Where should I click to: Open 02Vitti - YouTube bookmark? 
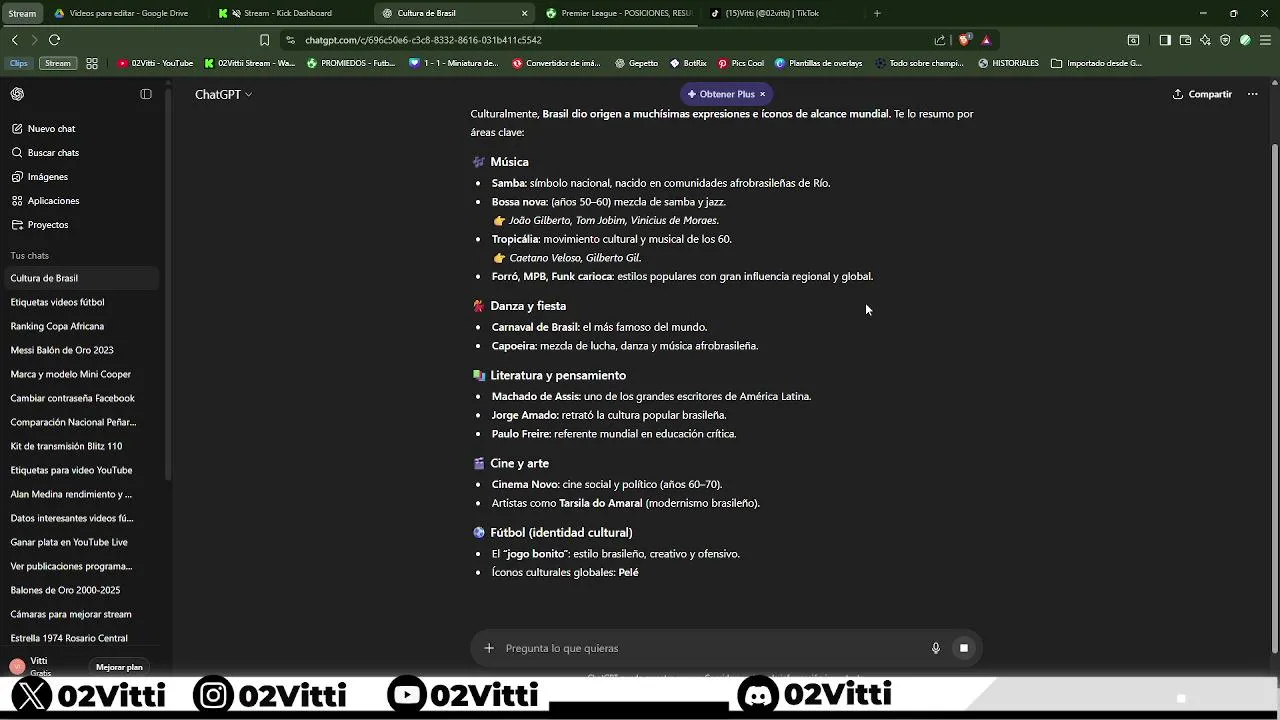coord(156,63)
